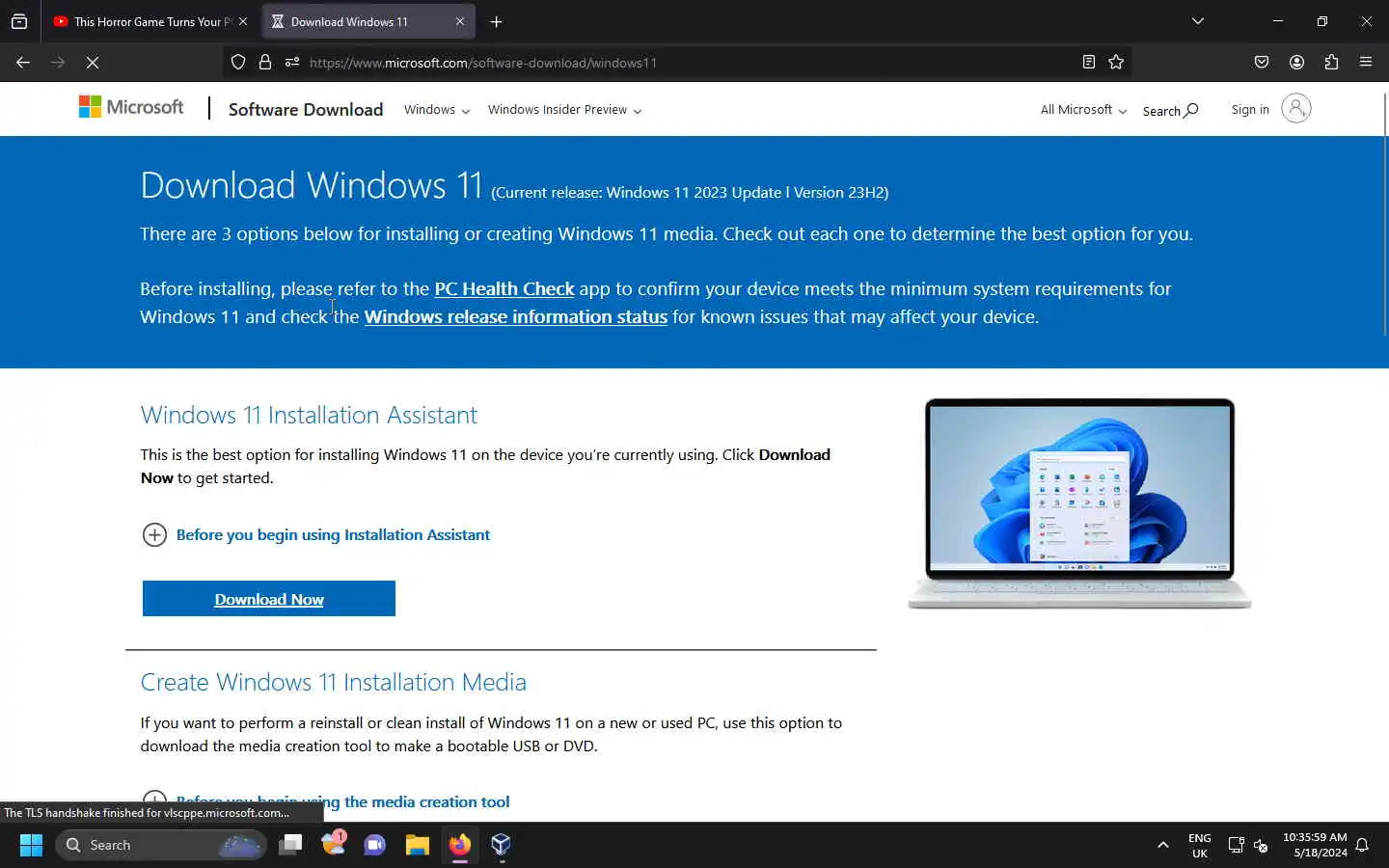List all open tabs dropdown
Viewport: 1389px width, 868px height.
1198,21
